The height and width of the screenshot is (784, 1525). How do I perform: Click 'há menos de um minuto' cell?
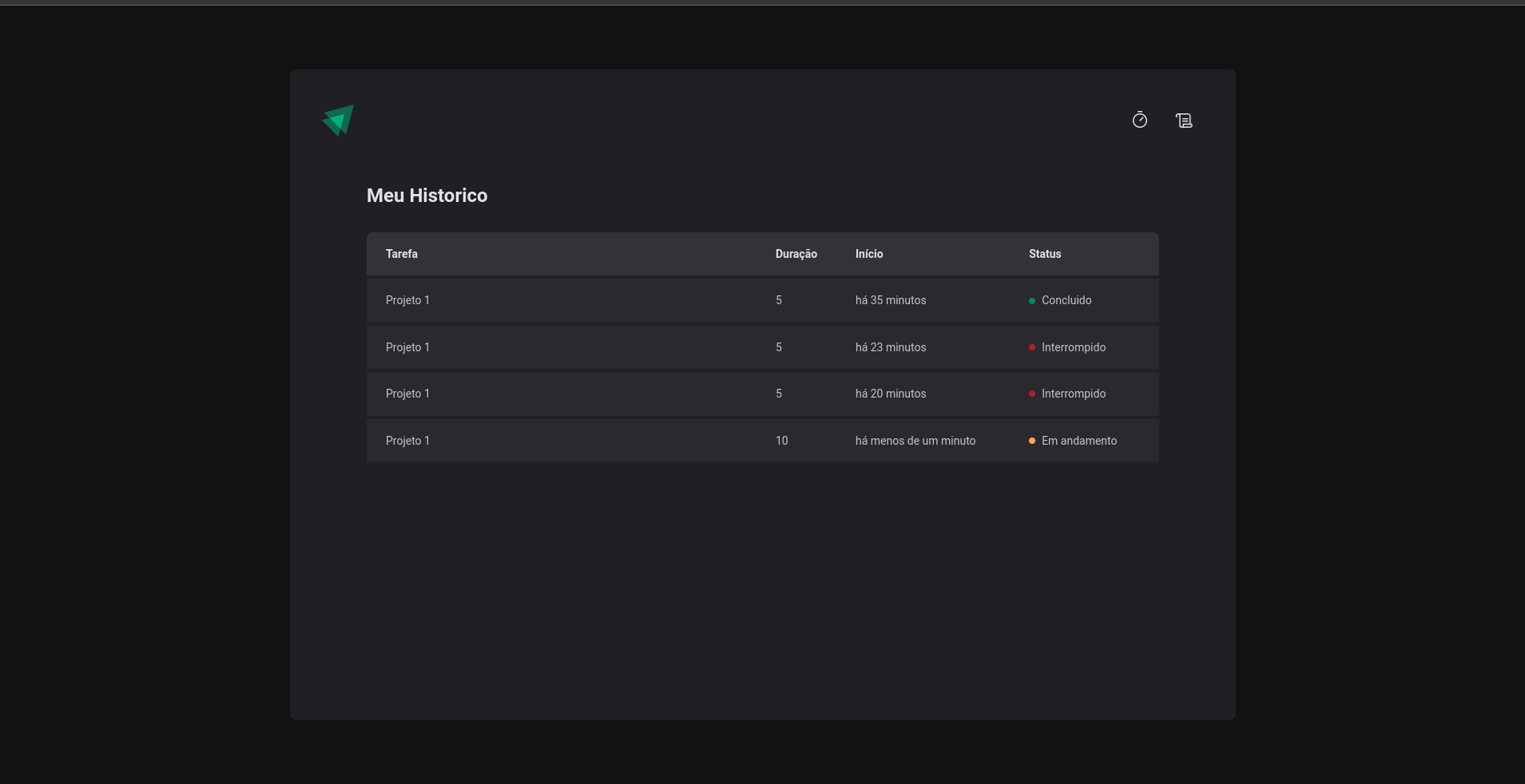(x=915, y=441)
